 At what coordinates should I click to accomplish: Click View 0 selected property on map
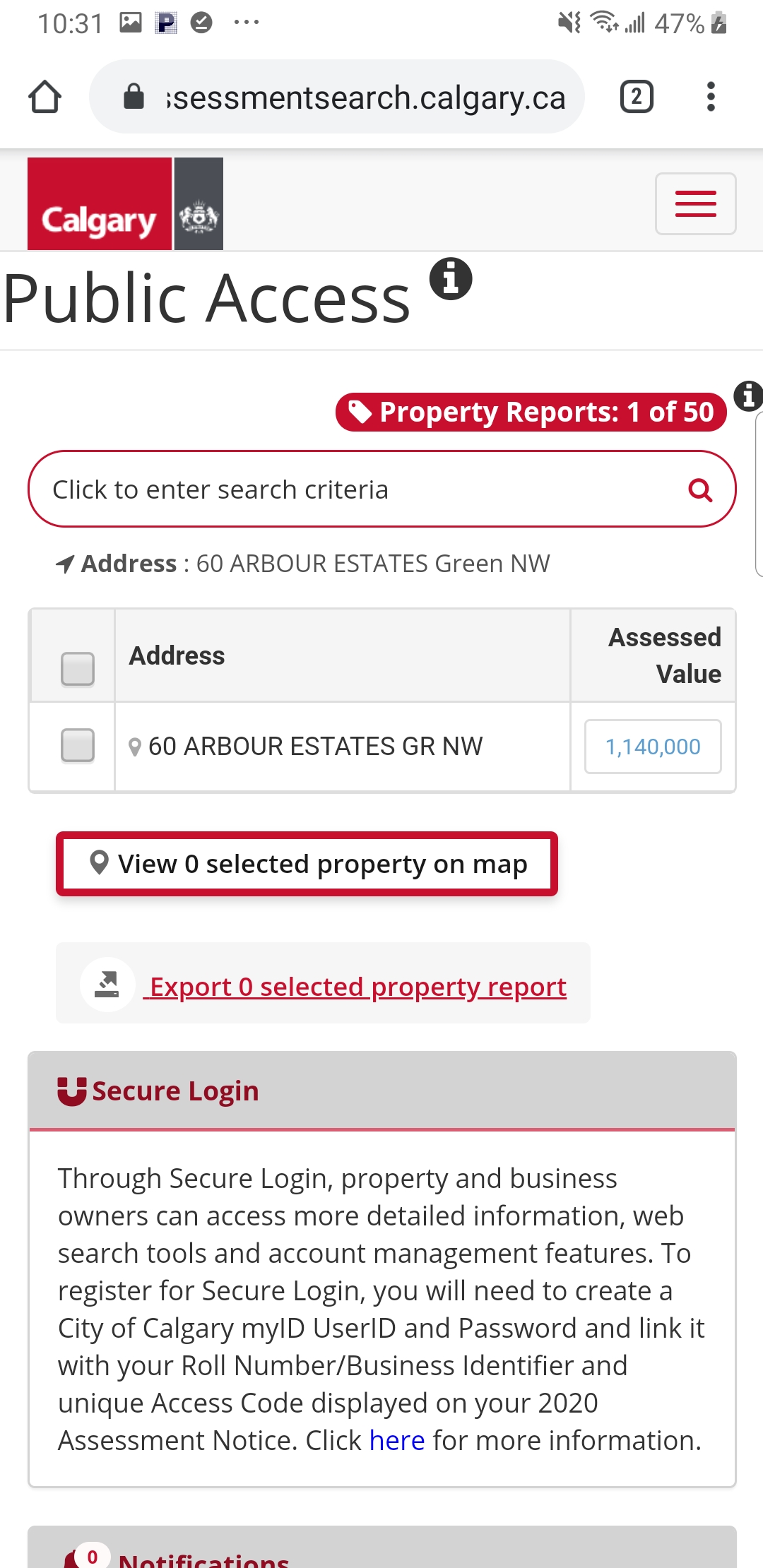click(x=307, y=864)
